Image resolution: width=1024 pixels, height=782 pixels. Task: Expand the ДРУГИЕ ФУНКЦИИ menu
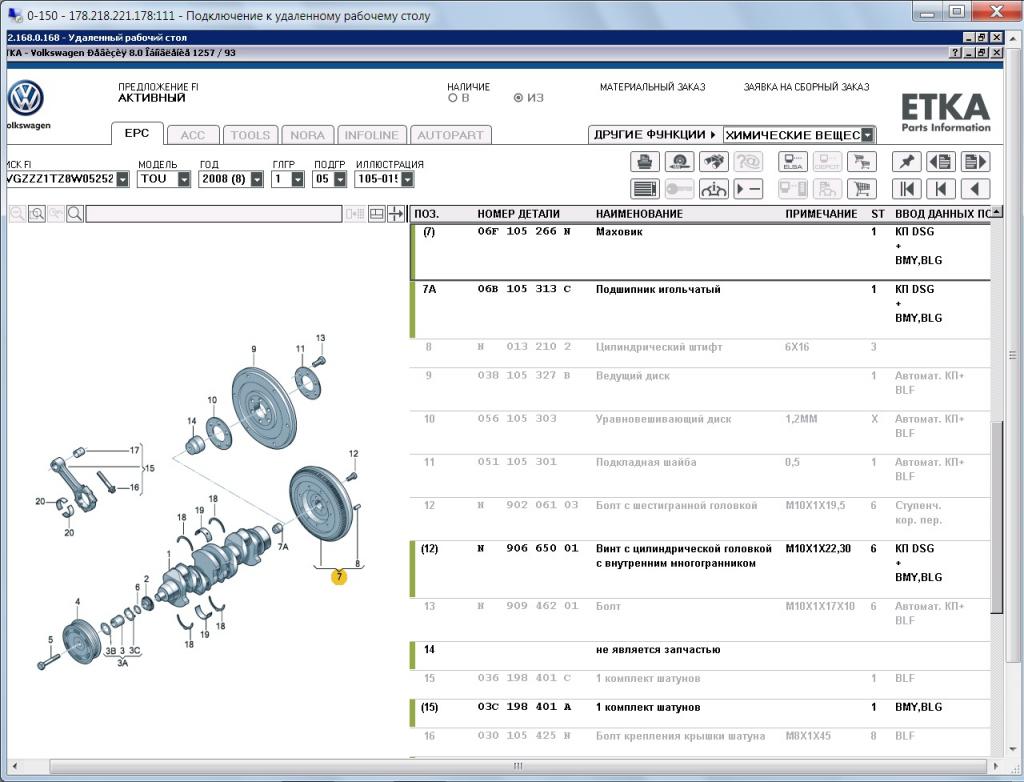(655, 135)
